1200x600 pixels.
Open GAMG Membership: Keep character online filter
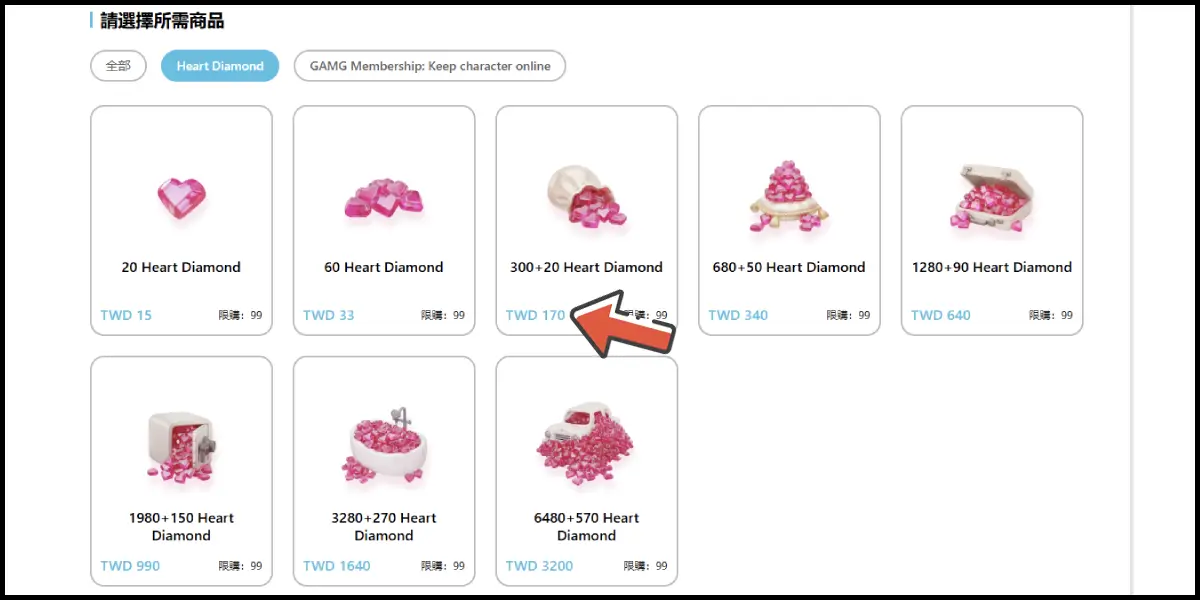click(x=430, y=66)
